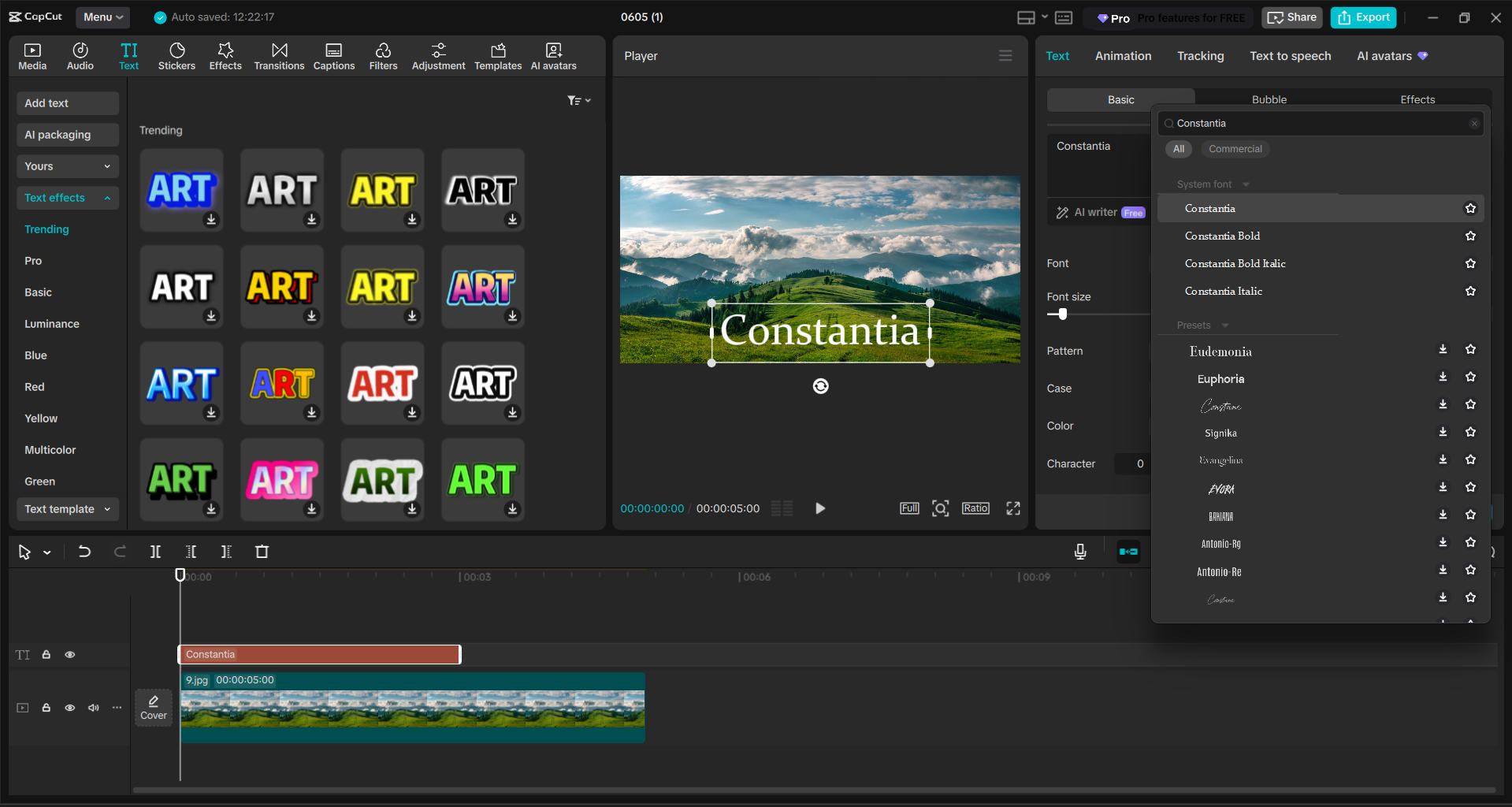Mute the 9.jpg track audio
1512x807 pixels.
coord(93,708)
